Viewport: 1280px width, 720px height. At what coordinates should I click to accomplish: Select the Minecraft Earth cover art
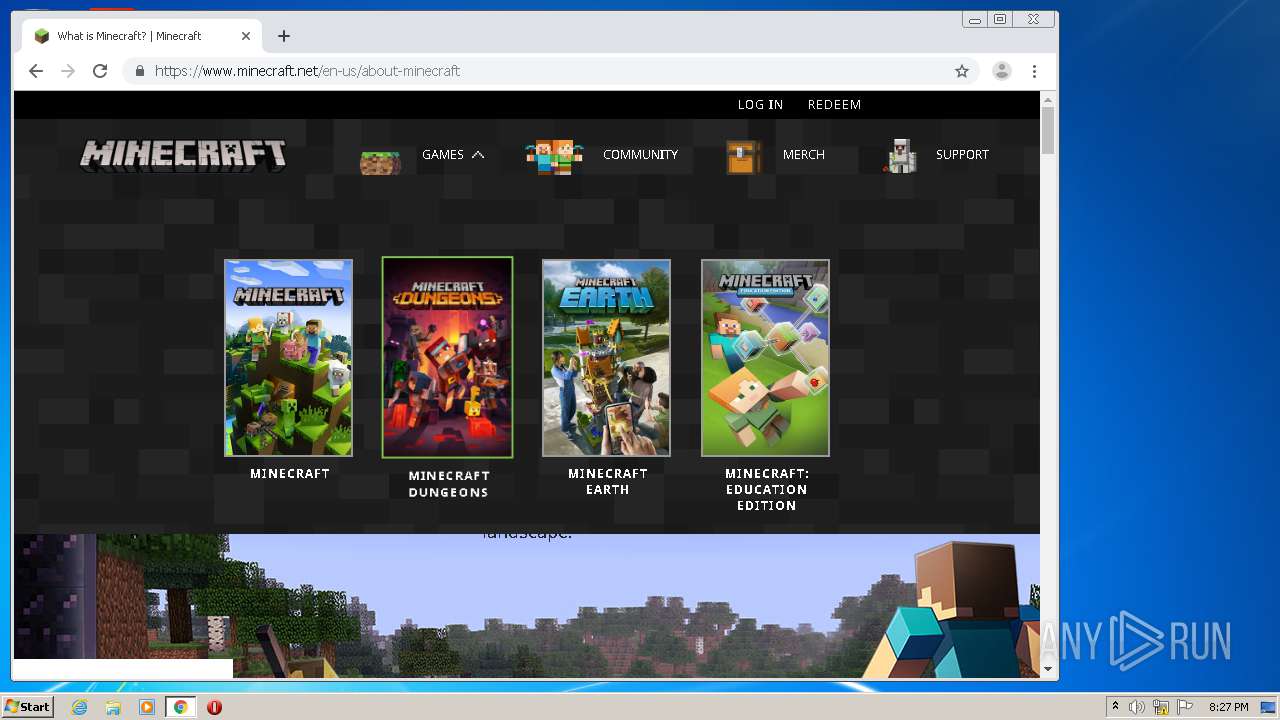pyautogui.click(x=606, y=358)
